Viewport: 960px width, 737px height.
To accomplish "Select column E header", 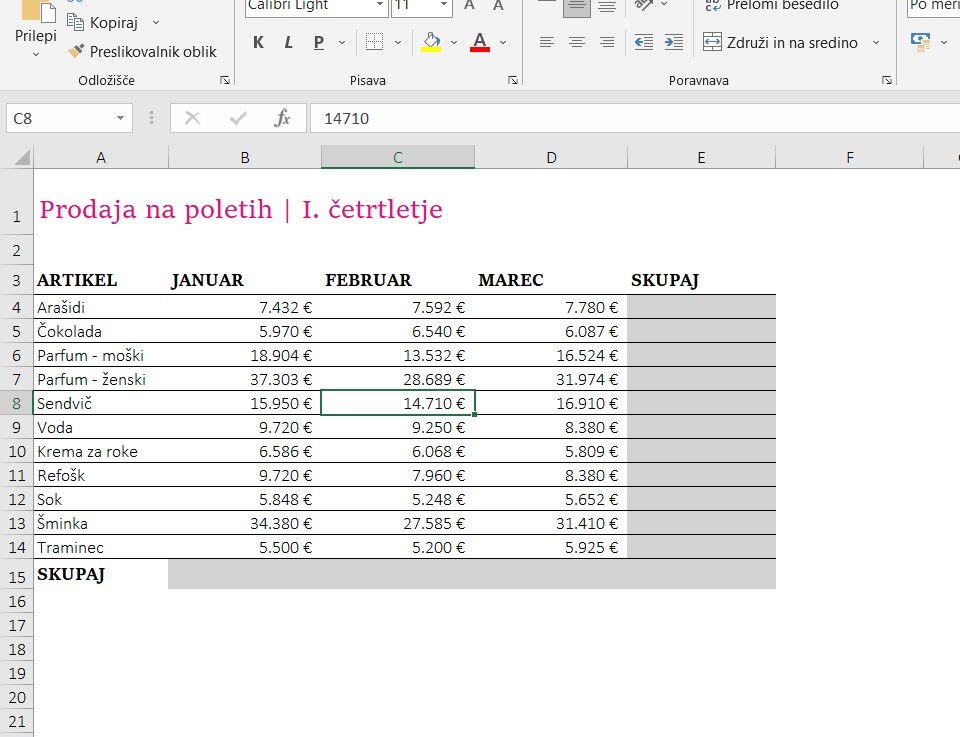I will 702,157.
